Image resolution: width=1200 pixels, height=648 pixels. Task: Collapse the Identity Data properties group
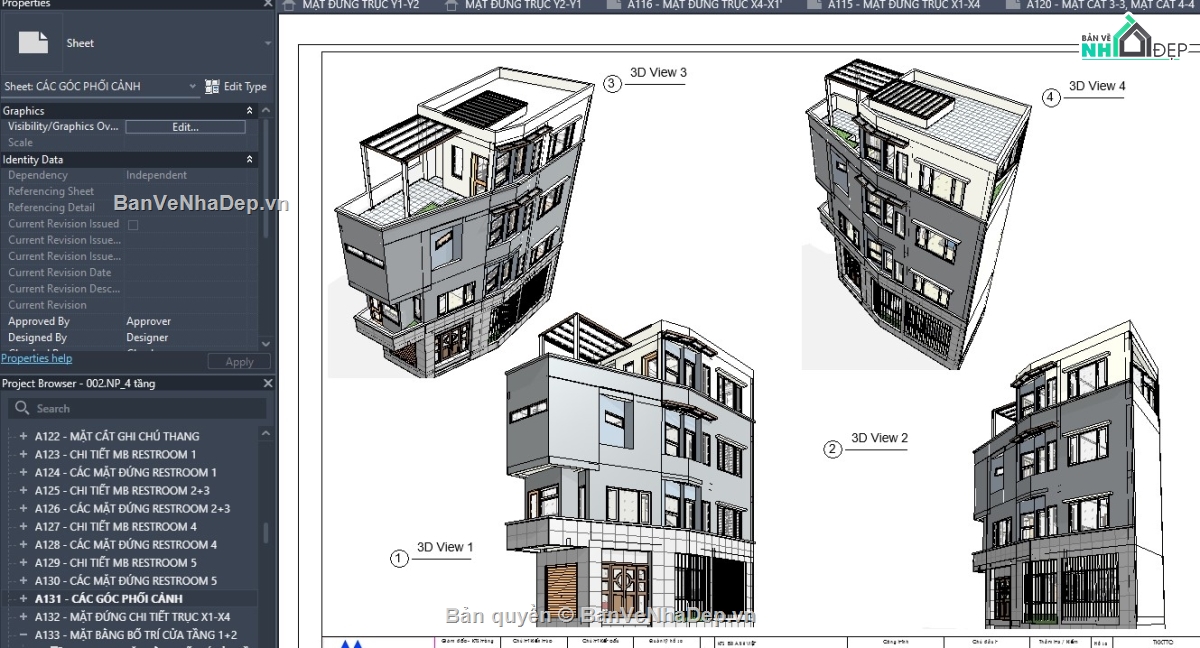point(250,159)
